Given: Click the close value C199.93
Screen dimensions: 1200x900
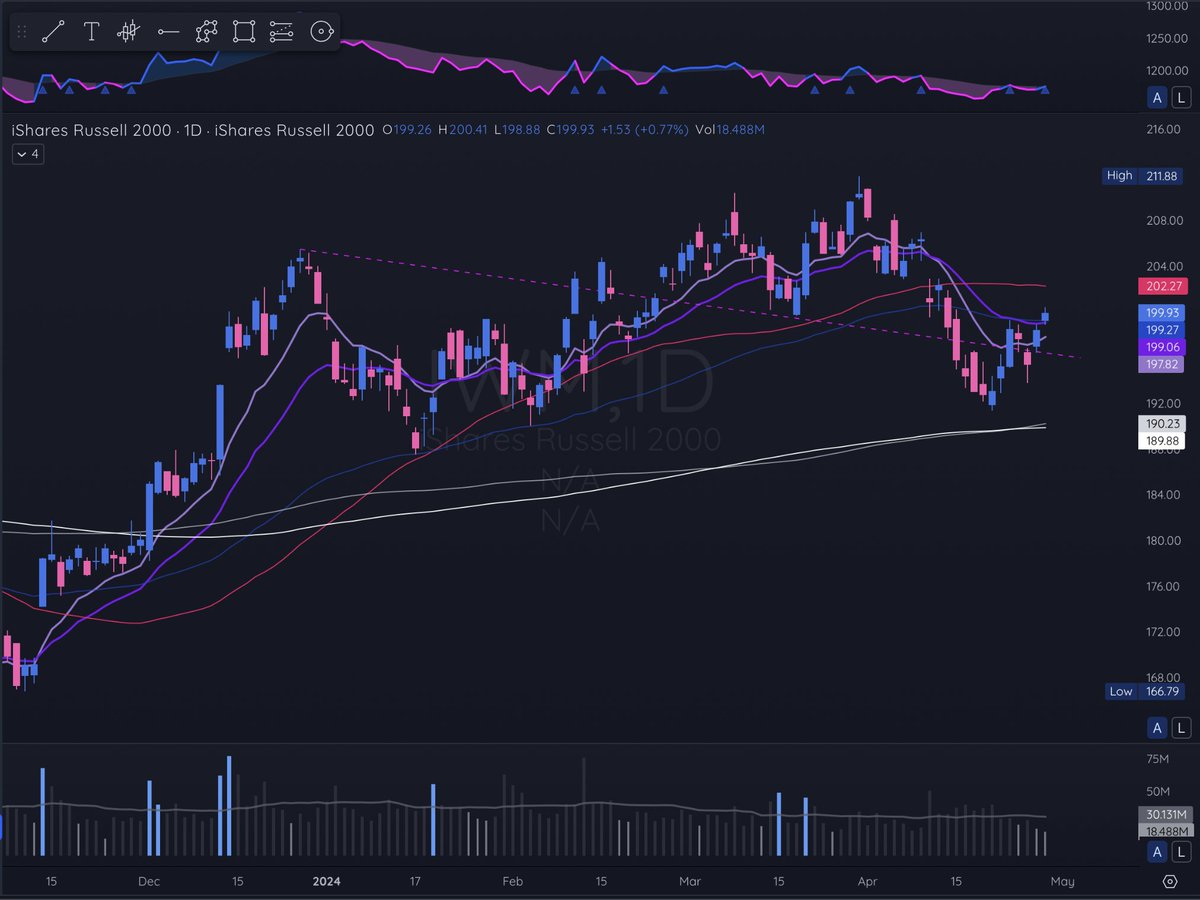Looking at the screenshot, I should 570,130.
